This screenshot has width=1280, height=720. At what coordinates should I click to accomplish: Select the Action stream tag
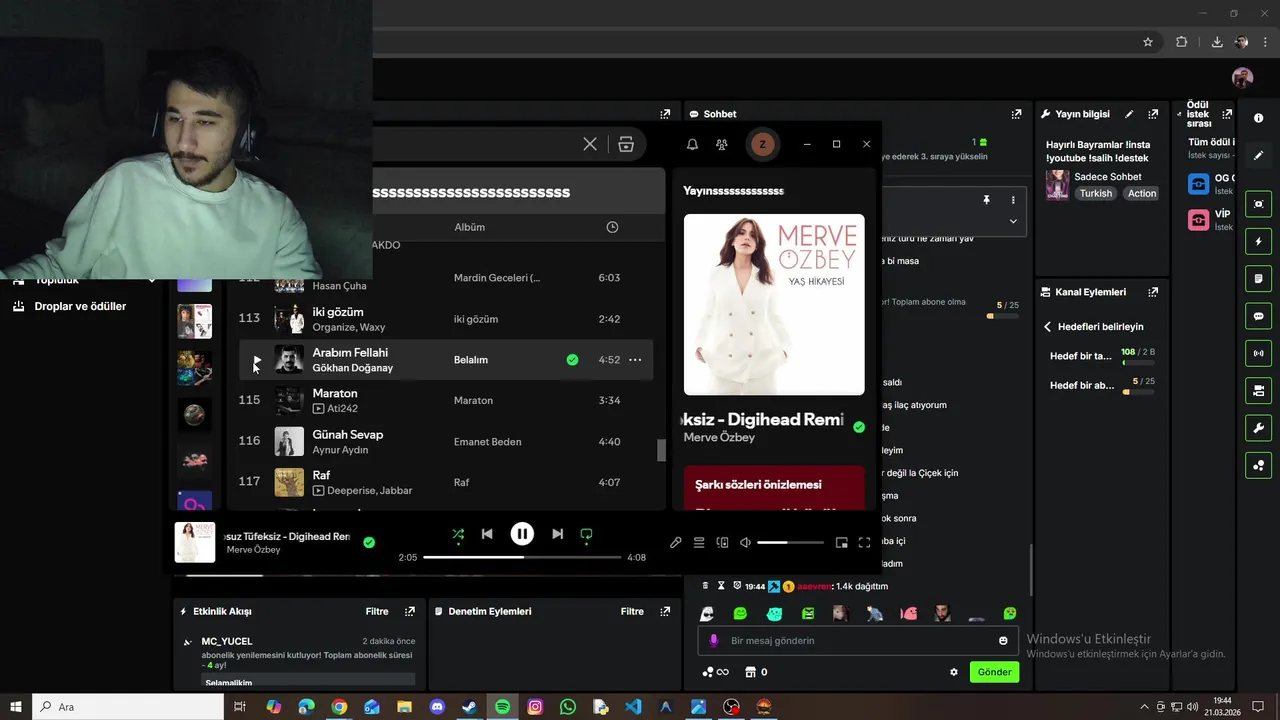(1142, 194)
